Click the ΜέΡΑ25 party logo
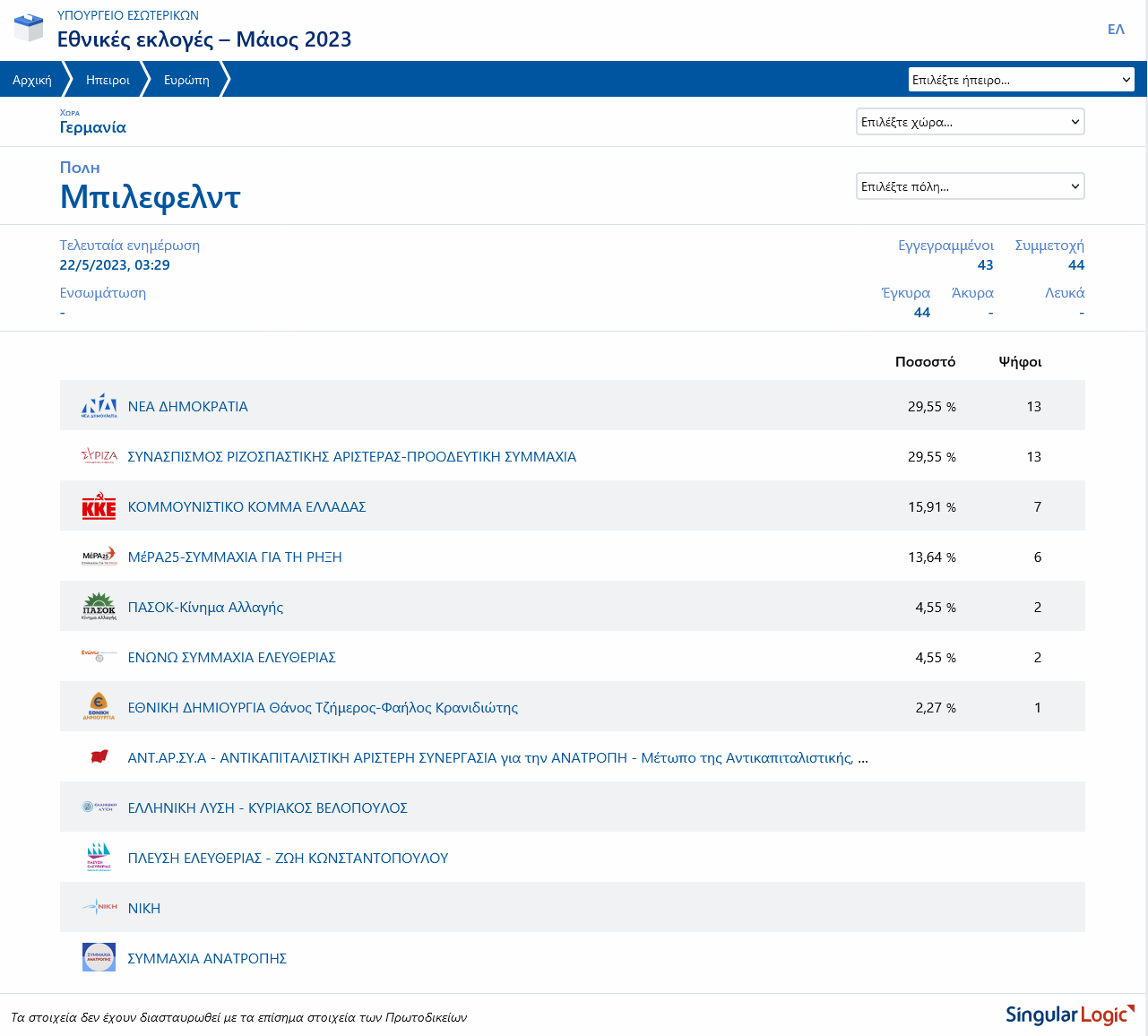This screenshot has height=1036, width=1148. click(99, 557)
